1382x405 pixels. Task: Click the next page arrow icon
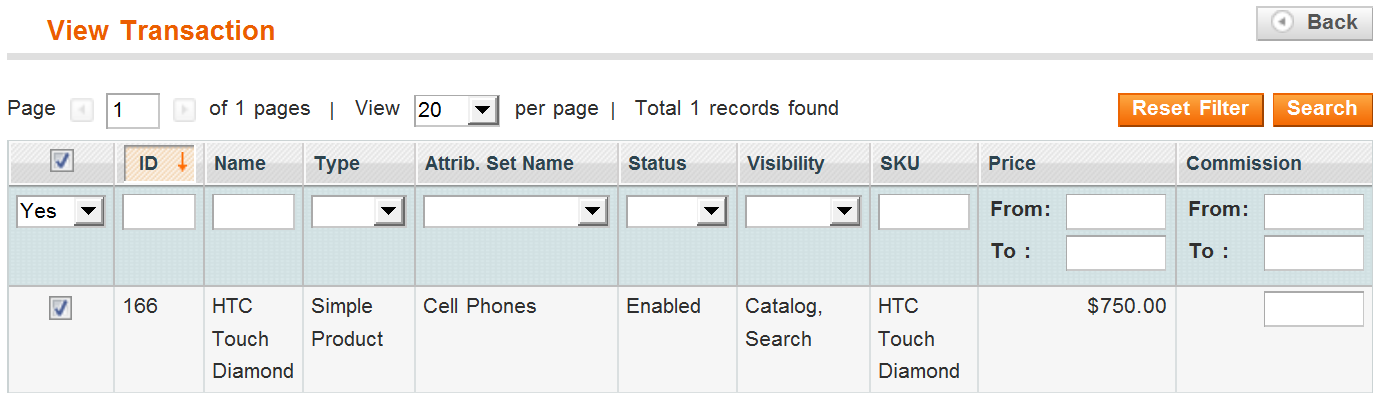pos(184,110)
